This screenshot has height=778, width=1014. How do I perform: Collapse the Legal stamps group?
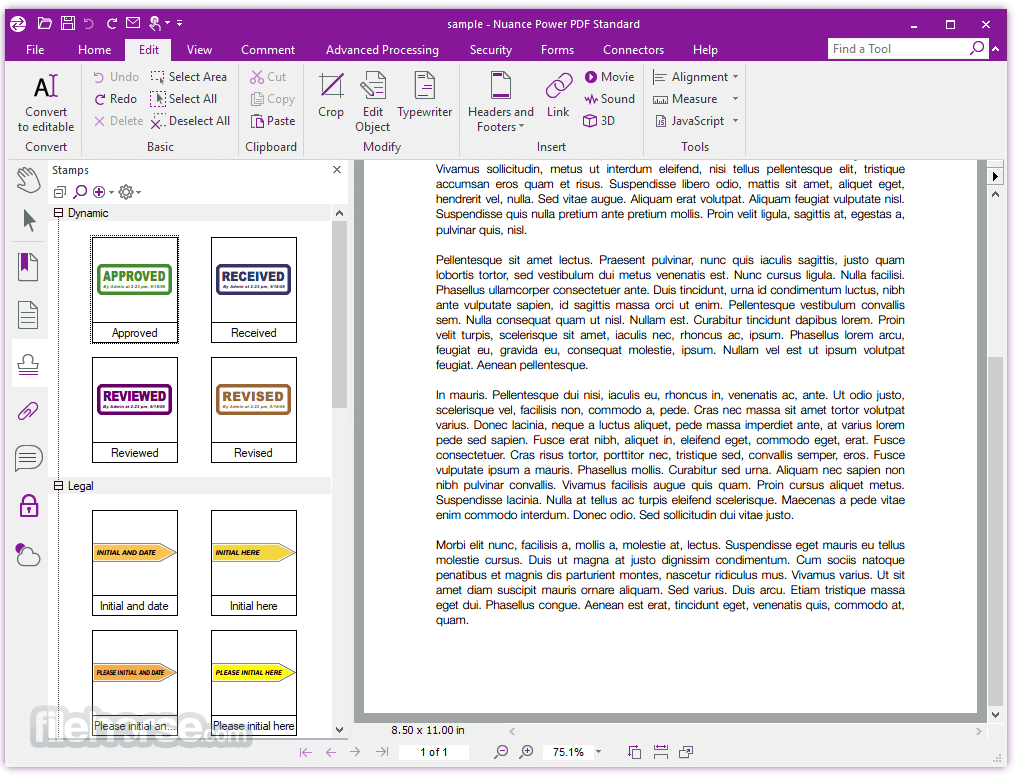click(x=59, y=486)
